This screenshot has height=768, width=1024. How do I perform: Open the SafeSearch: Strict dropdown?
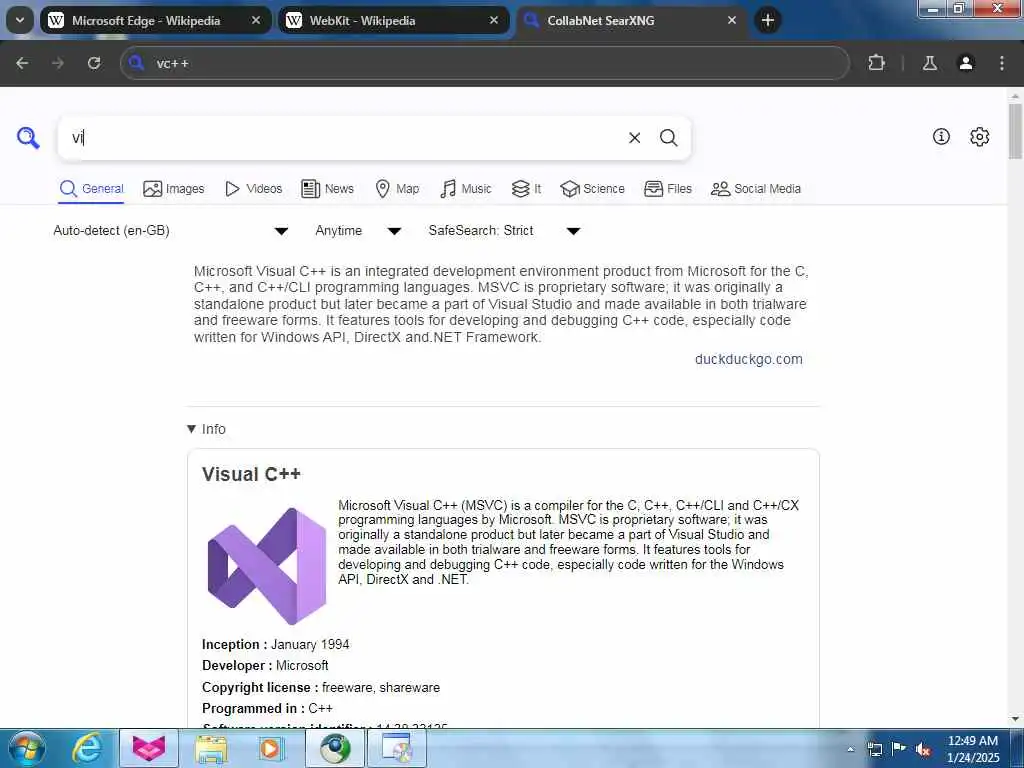pyautogui.click(x=504, y=231)
